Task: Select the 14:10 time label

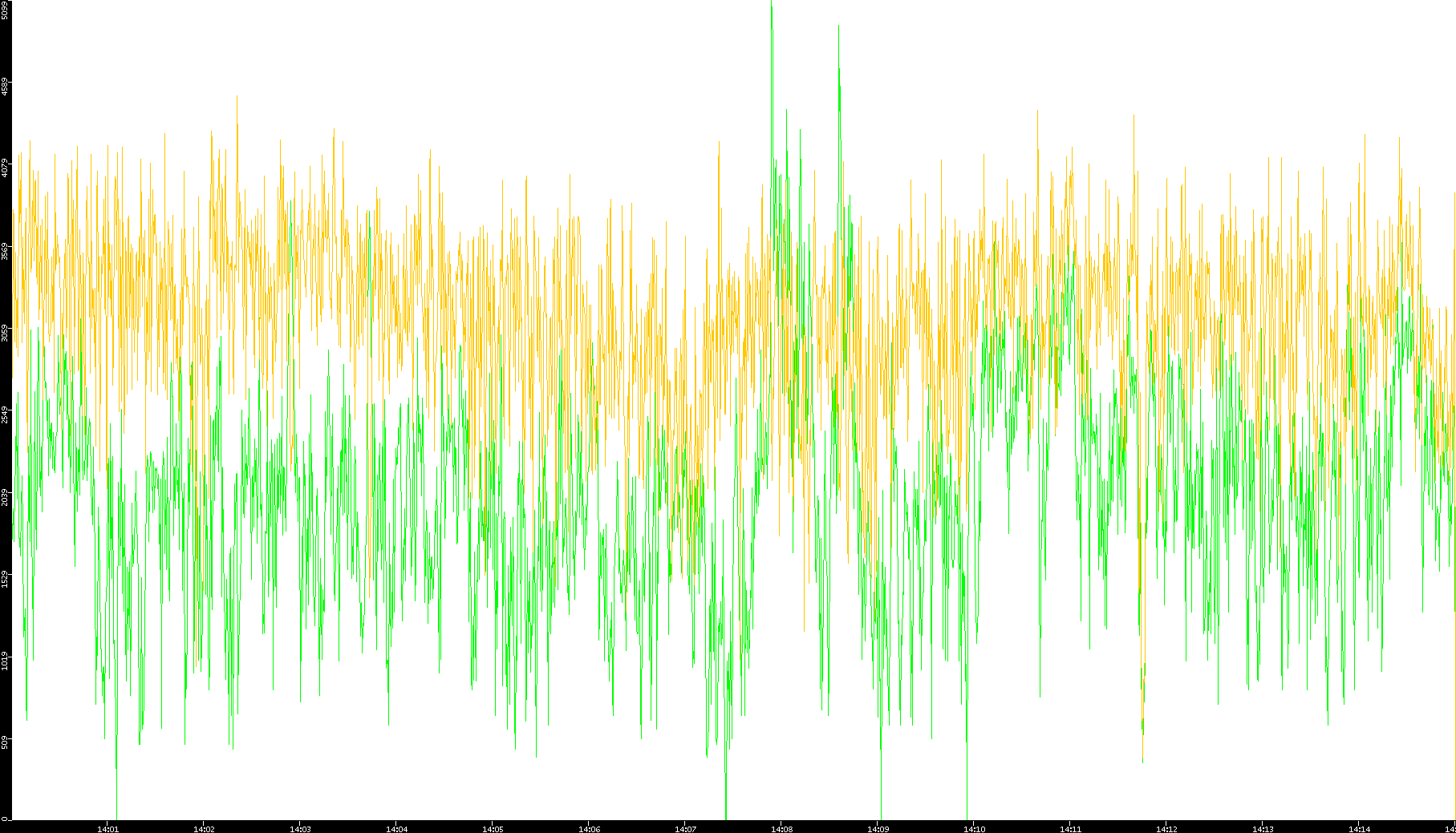Action: pos(974,829)
